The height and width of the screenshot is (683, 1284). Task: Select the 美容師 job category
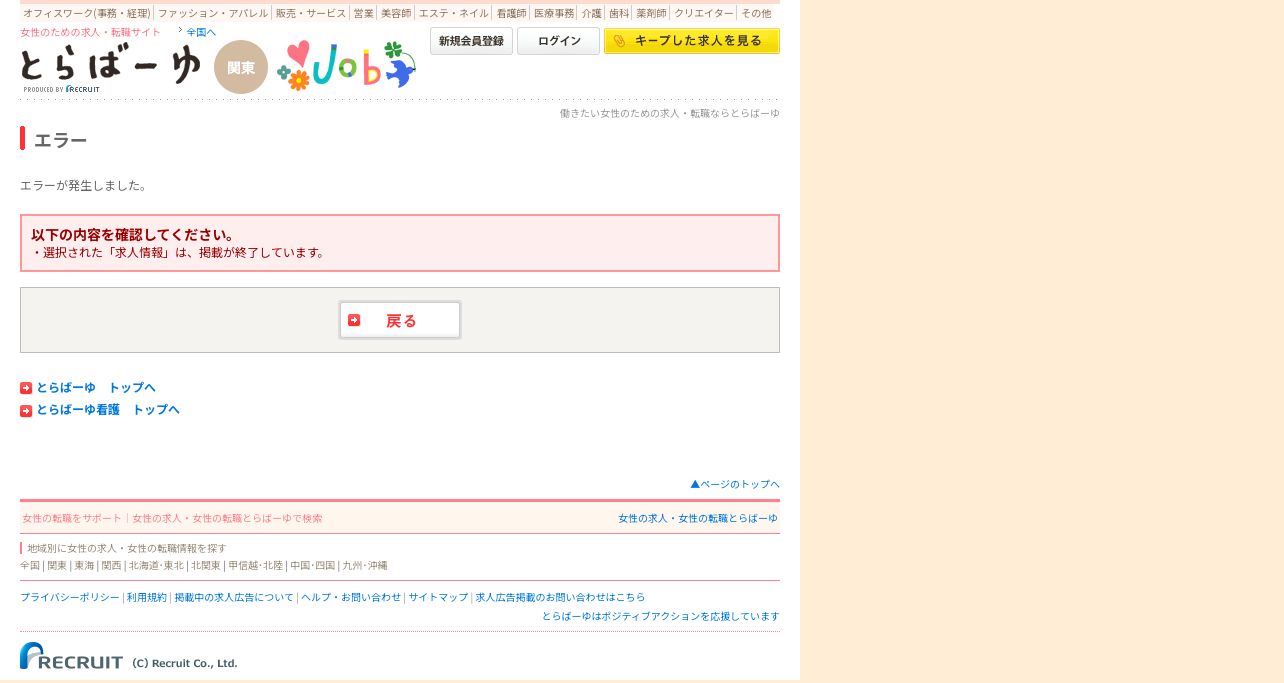pos(396,13)
